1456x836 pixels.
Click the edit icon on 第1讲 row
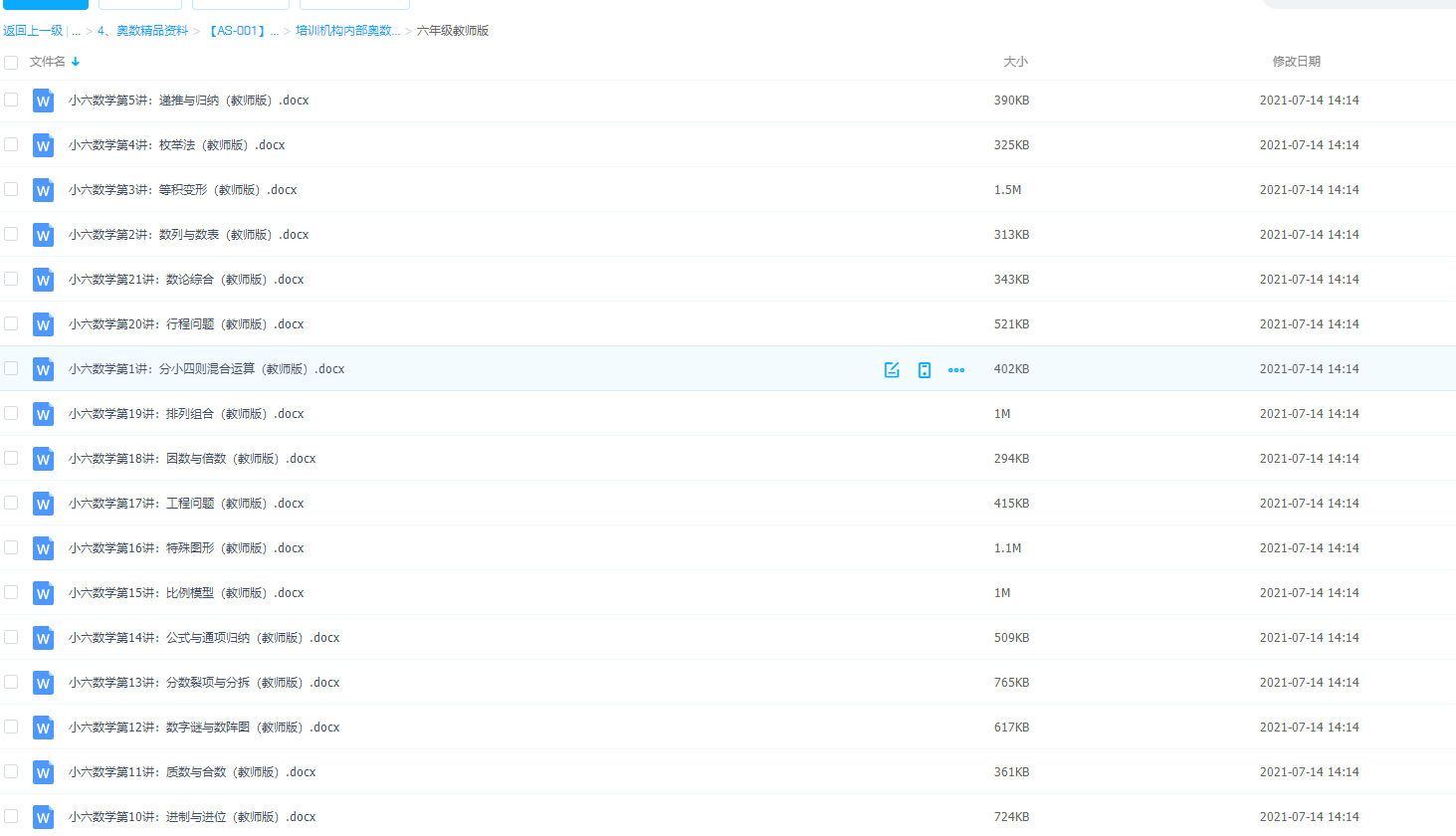(x=892, y=370)
